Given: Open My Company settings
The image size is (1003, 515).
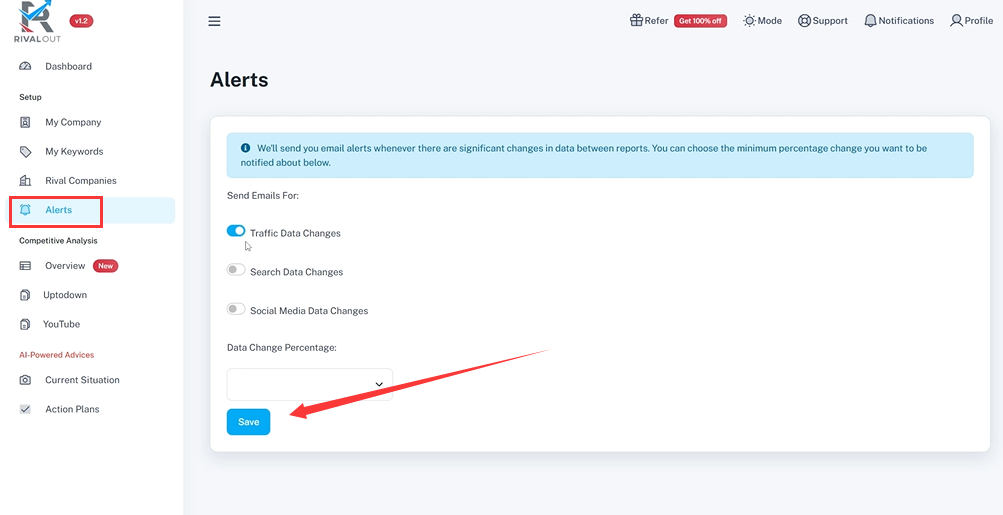Looking at the screenshot, I should pyautogui.click(x=73, y=122).
